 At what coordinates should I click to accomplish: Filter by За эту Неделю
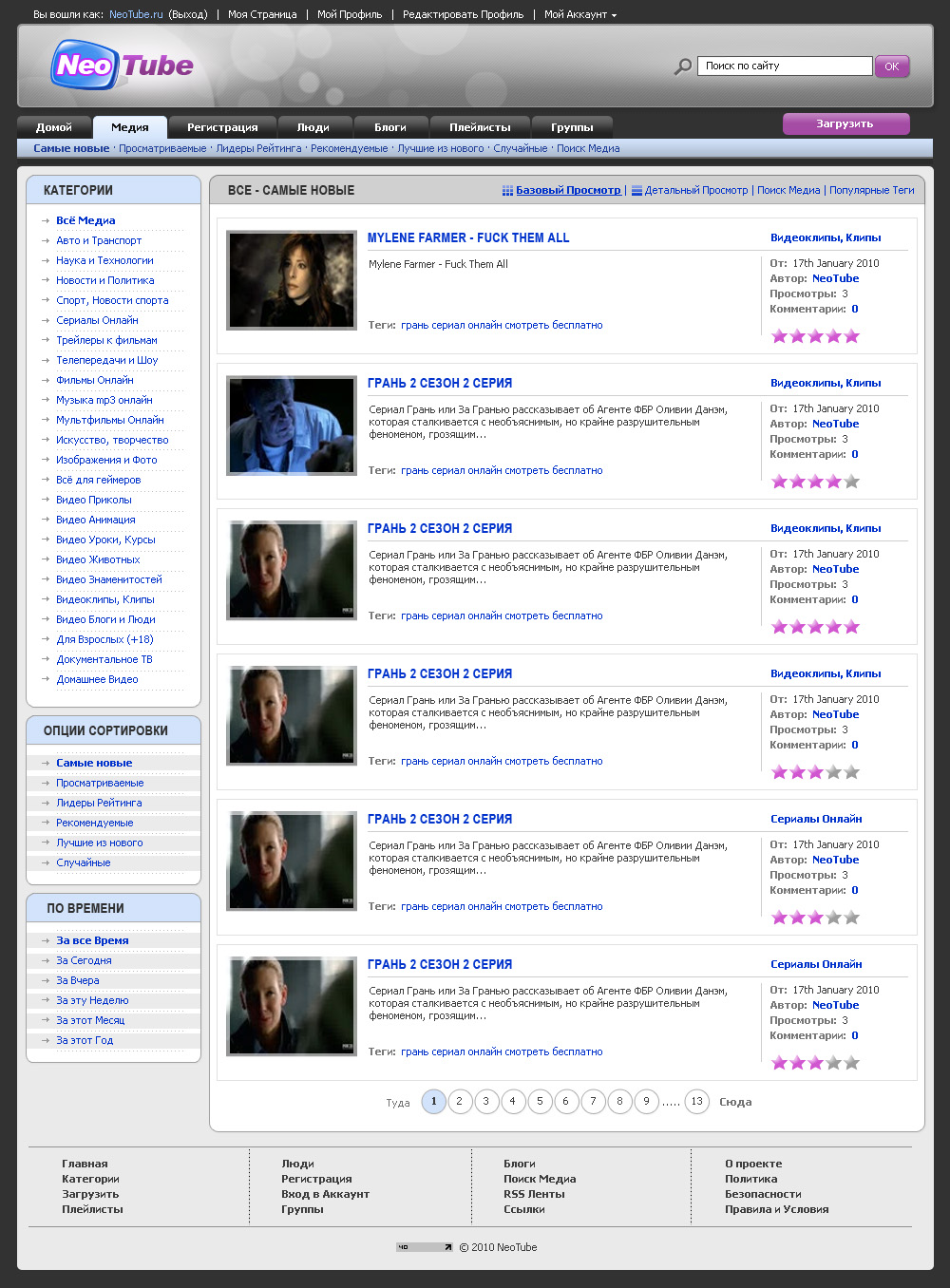pyautogui.click(x=92, y=1000)
